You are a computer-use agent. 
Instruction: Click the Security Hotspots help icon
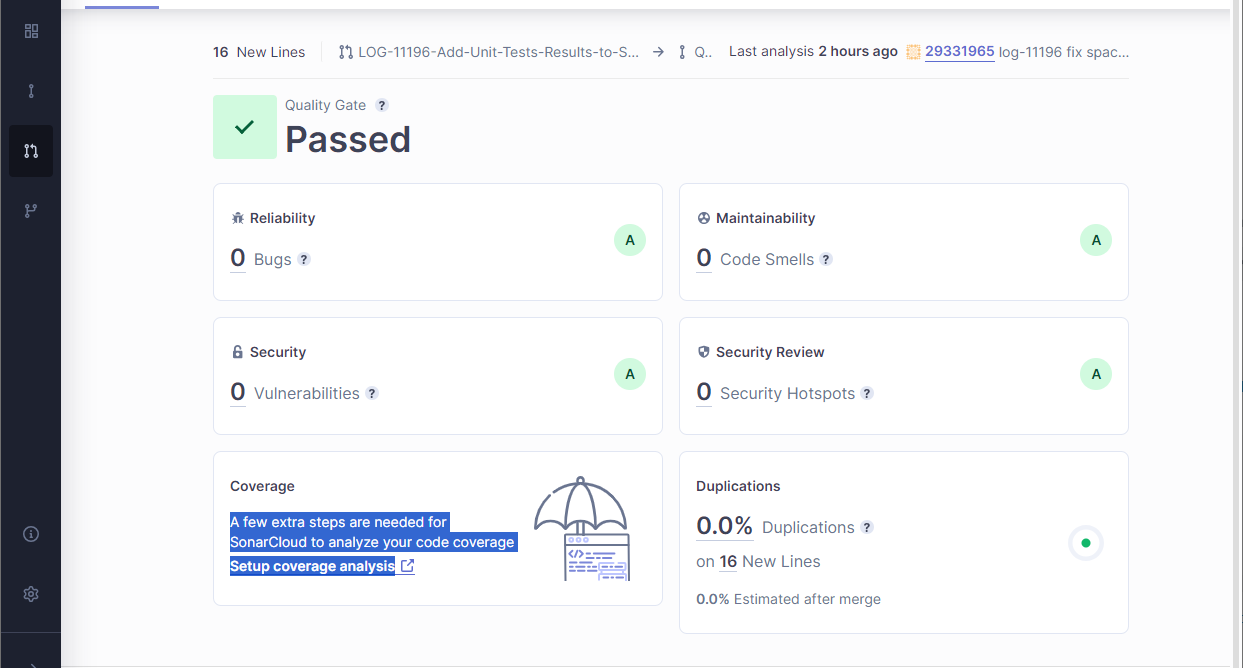pos(867,393)
